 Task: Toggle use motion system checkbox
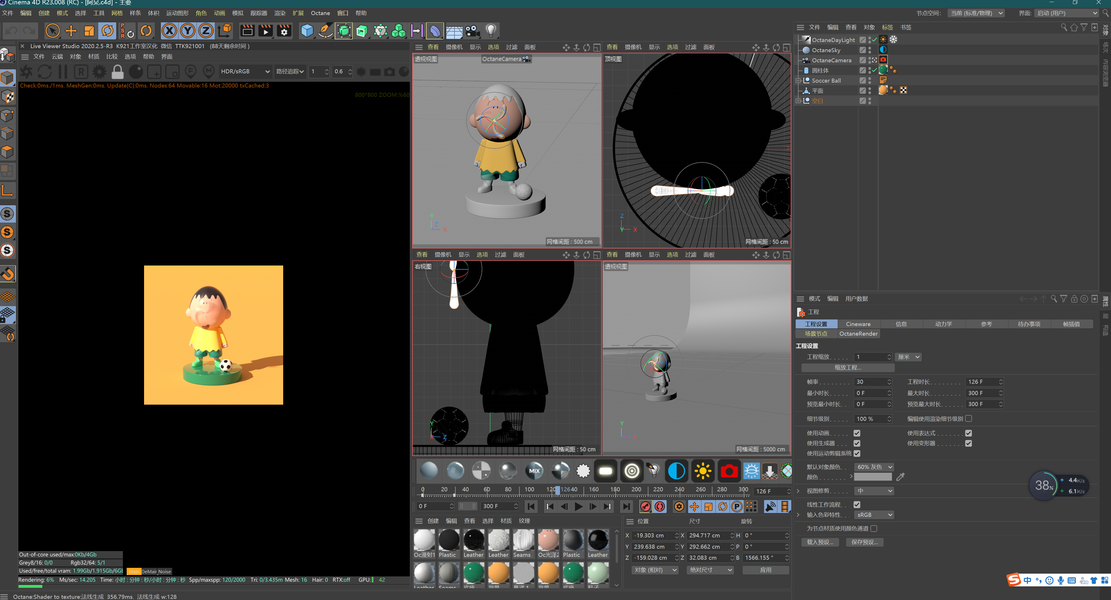pyautogui.click(x=857, y=453)
